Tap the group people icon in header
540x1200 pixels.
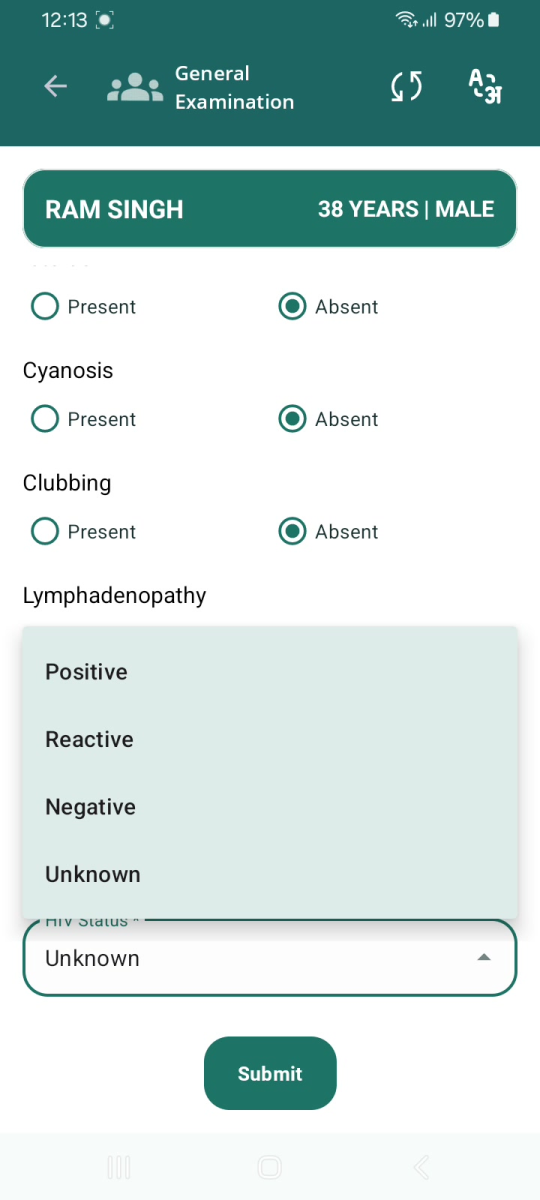135,88
